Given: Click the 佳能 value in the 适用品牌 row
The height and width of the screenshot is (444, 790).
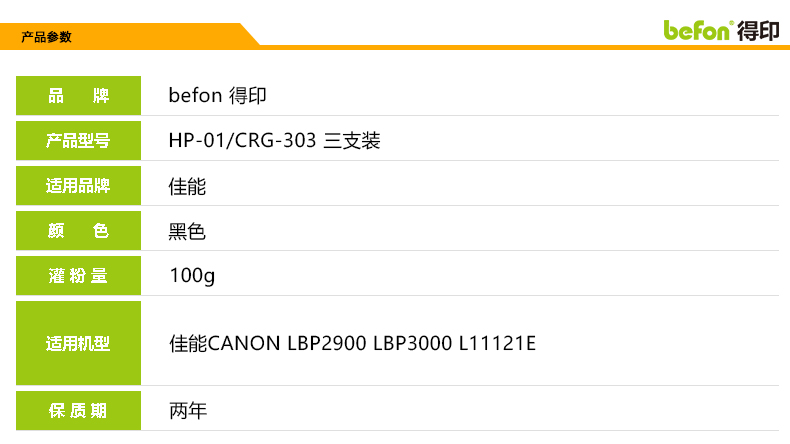Looking at the screenshot, I should 188,186.
